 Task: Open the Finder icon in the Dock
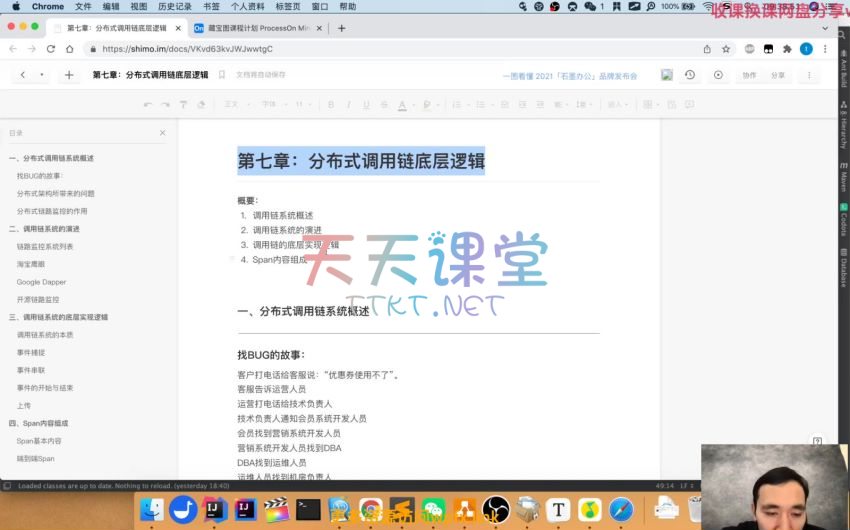[x=152, y=510]
